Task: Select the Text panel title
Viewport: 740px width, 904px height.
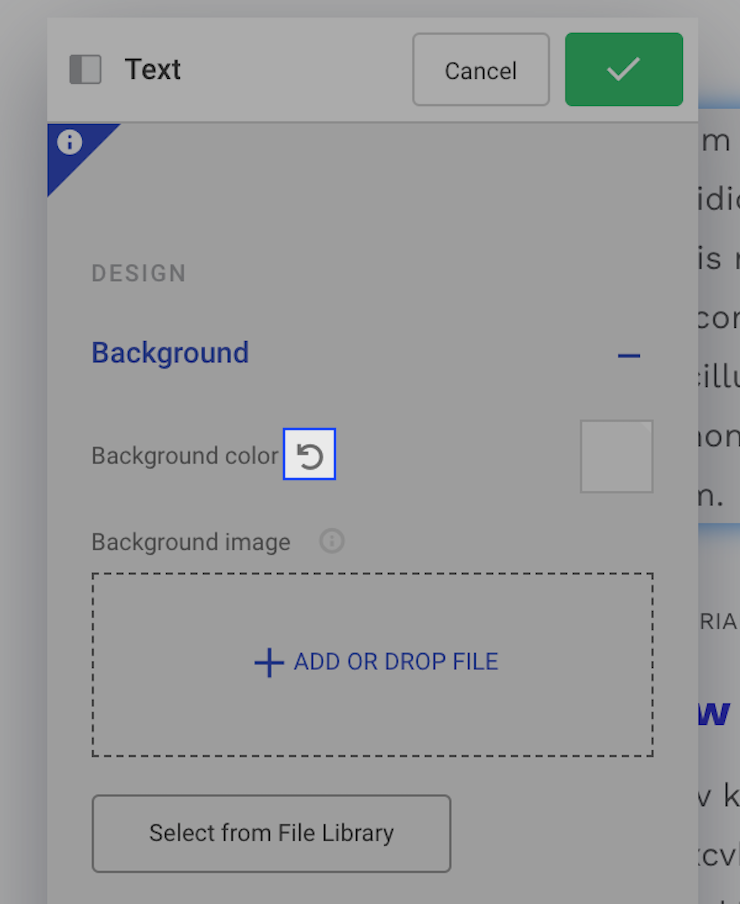Action: pyautogui.click(x=152, y=69)
